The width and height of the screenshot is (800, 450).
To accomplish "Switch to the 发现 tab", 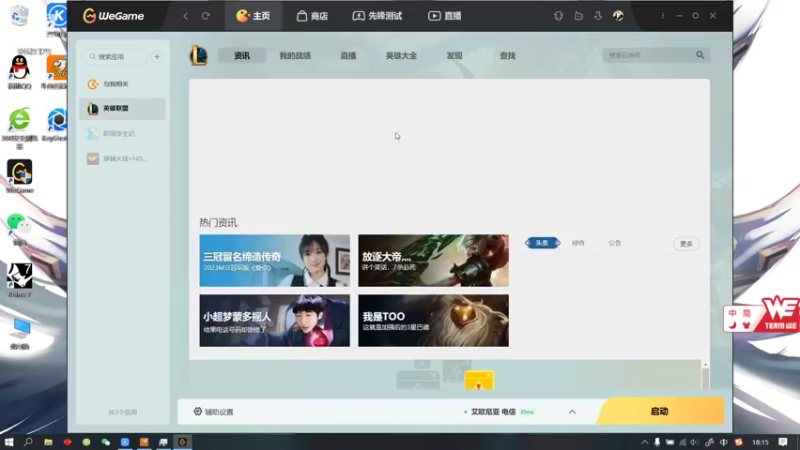I will pos(454,56).
